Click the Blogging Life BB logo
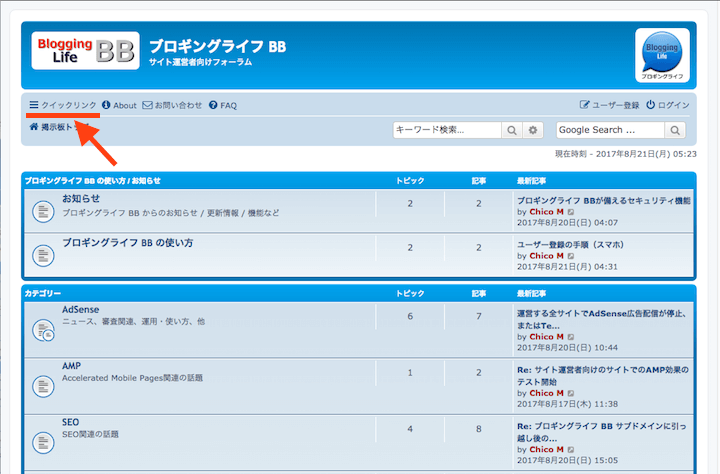 (85, 51)
